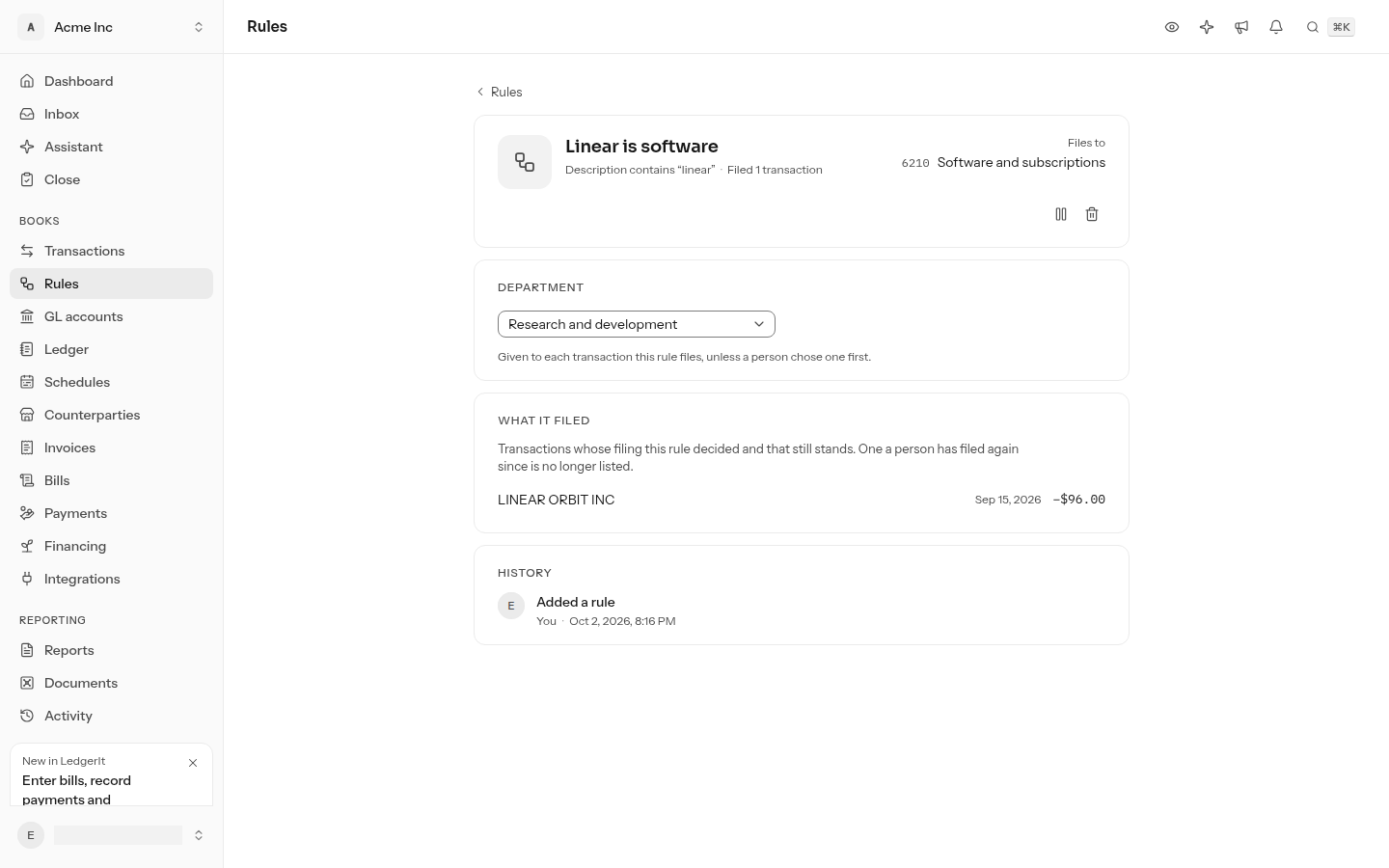Open the Reports page
This screenshot has height=868, width=1389.
coord(112,650)
